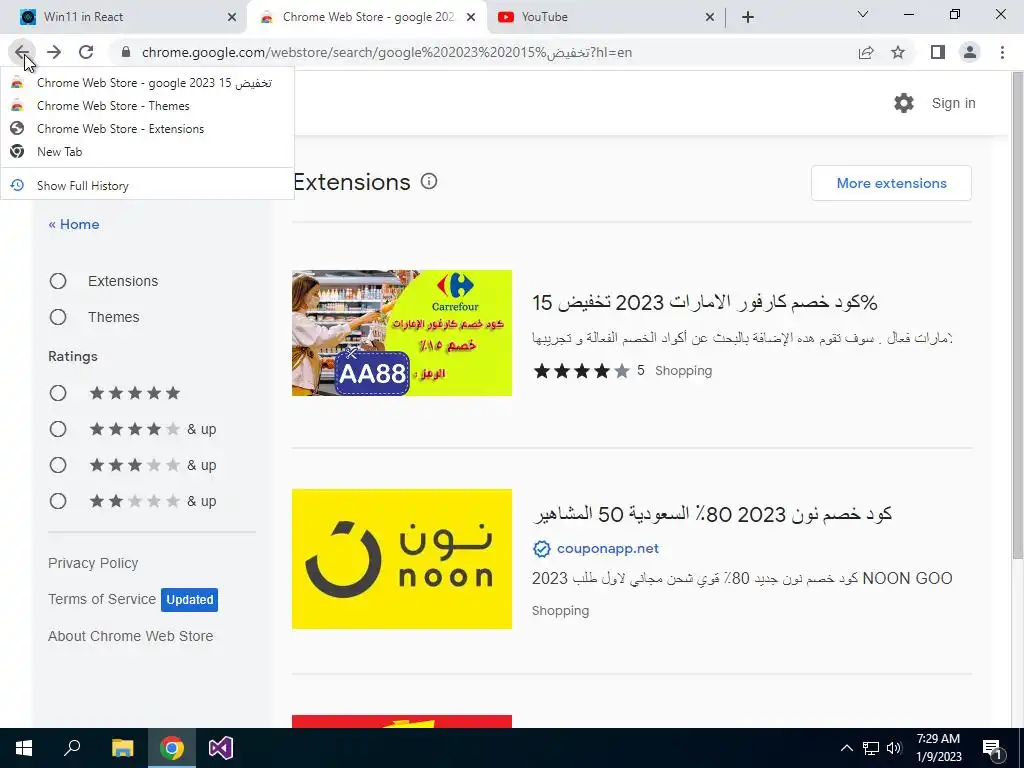Select the Extensions radio filter
The height and width of the screenshot is (768, 1024).
pos(58,281)
